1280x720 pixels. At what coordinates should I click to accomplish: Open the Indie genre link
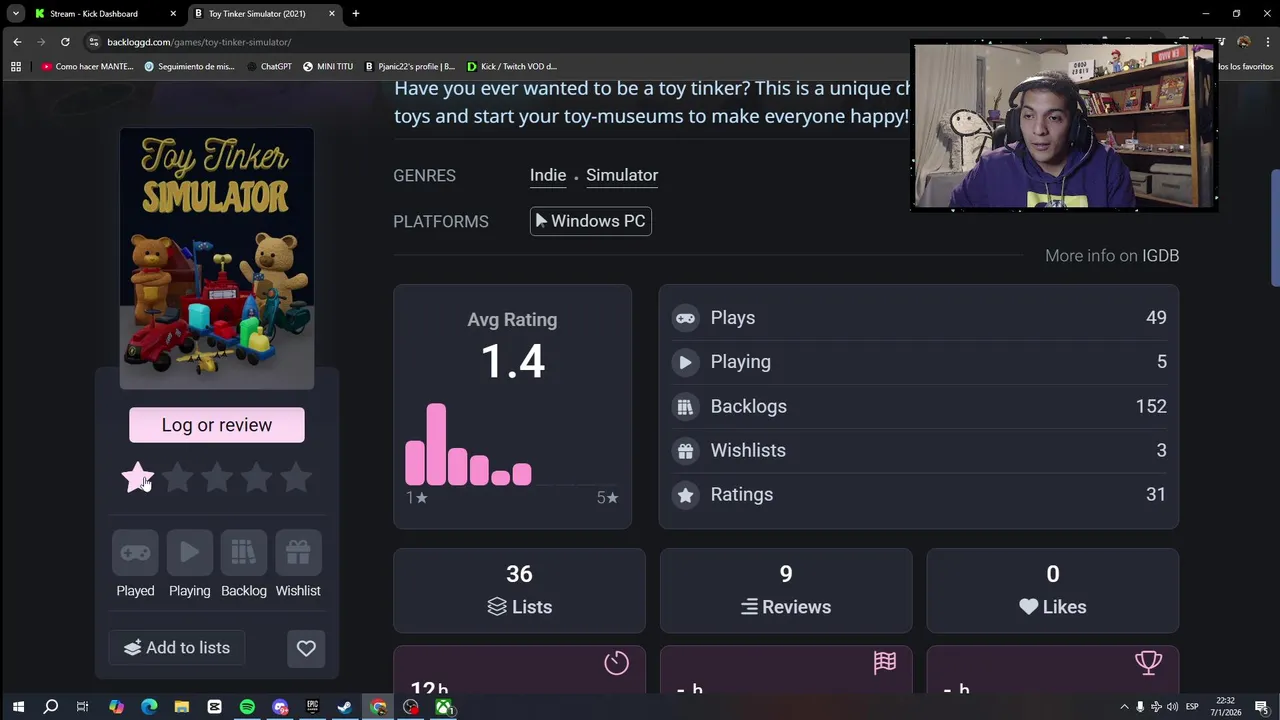coord(548,175)
